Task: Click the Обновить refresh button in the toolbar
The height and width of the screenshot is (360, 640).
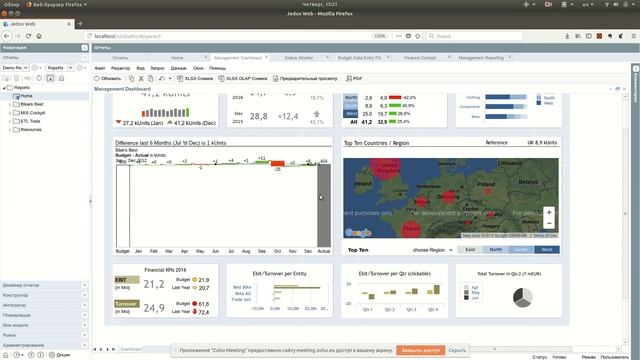Action: click(107, 78)
